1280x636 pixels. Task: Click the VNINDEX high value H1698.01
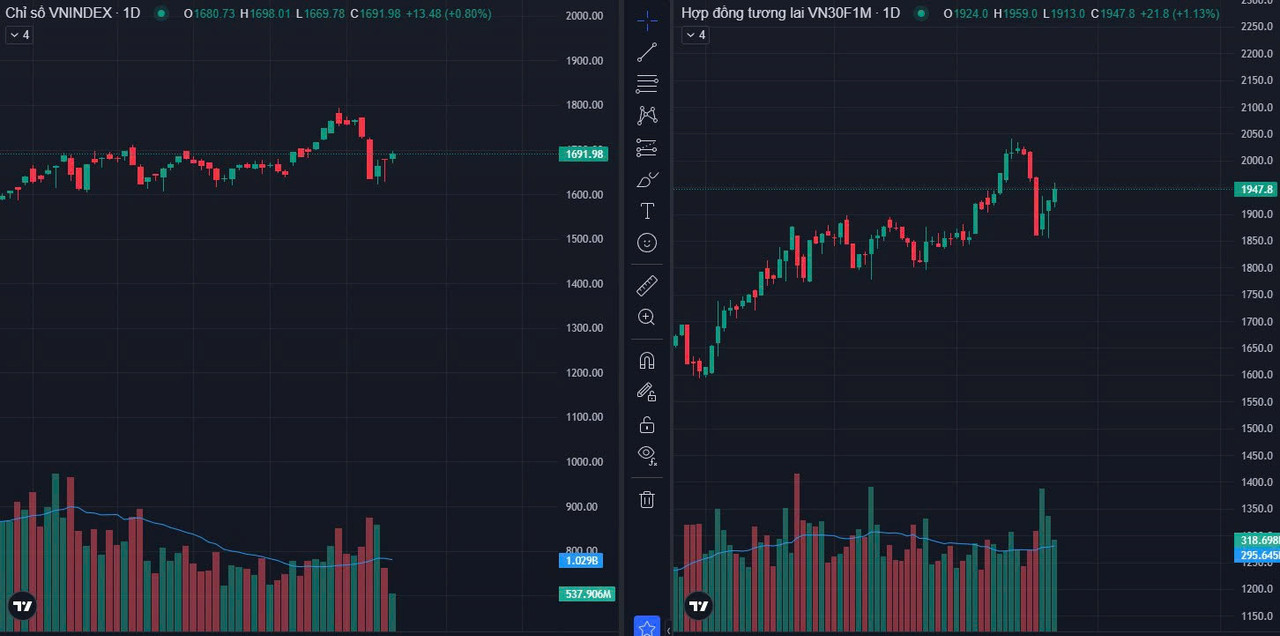pos(265,14)
